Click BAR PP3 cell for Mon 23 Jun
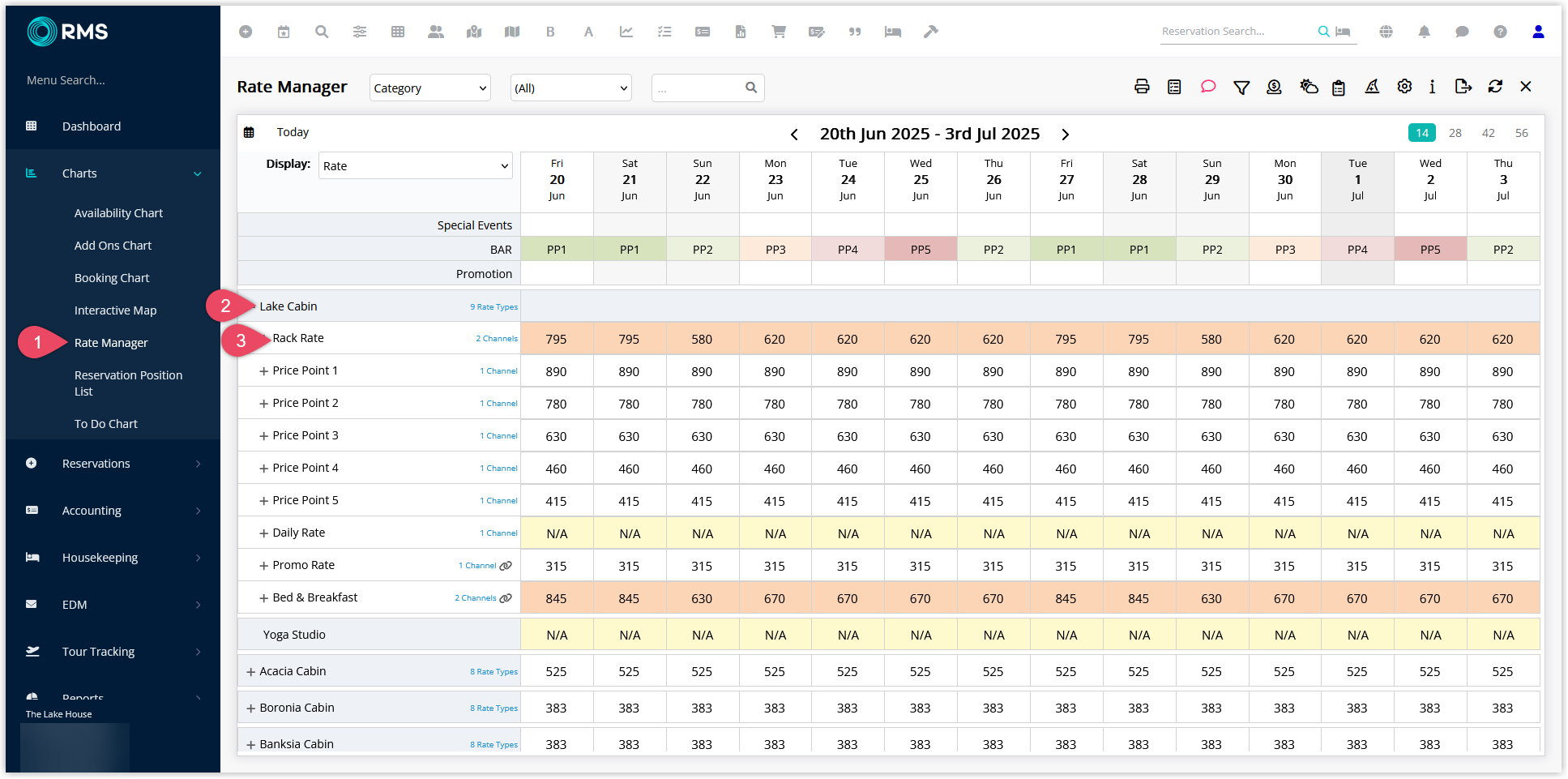Screen dimensions: 1568x779 pyautogui.click(x=775, y=250)
